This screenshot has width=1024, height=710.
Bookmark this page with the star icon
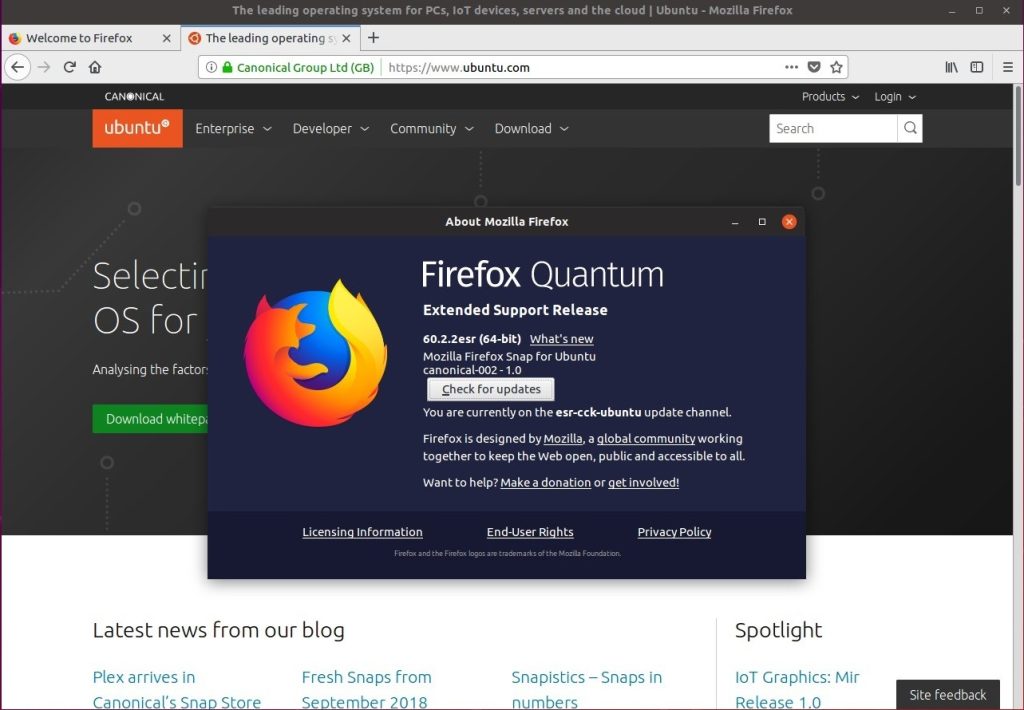pos(836,67)
